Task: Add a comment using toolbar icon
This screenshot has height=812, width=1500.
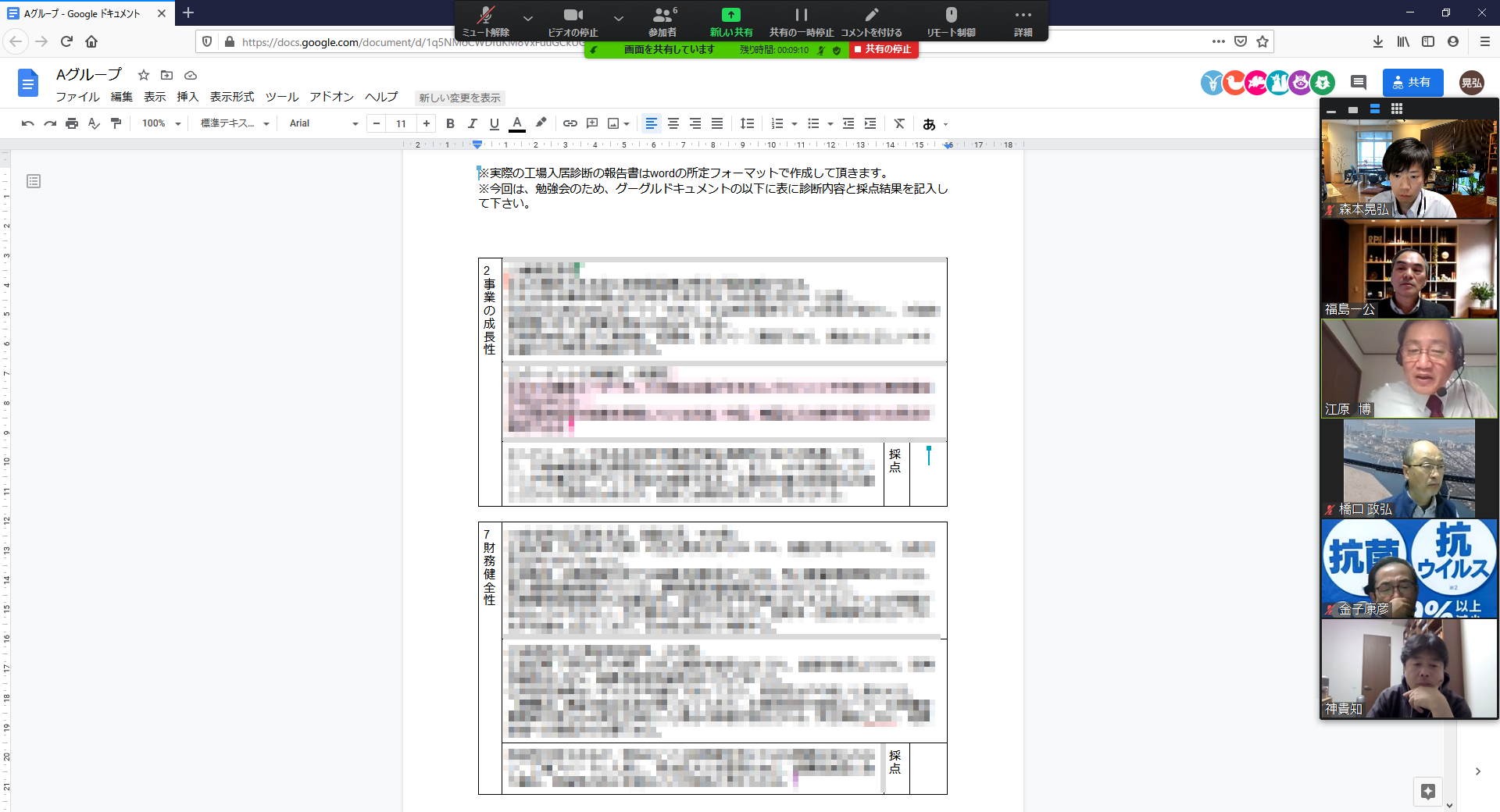Action: tap(592, 123)
